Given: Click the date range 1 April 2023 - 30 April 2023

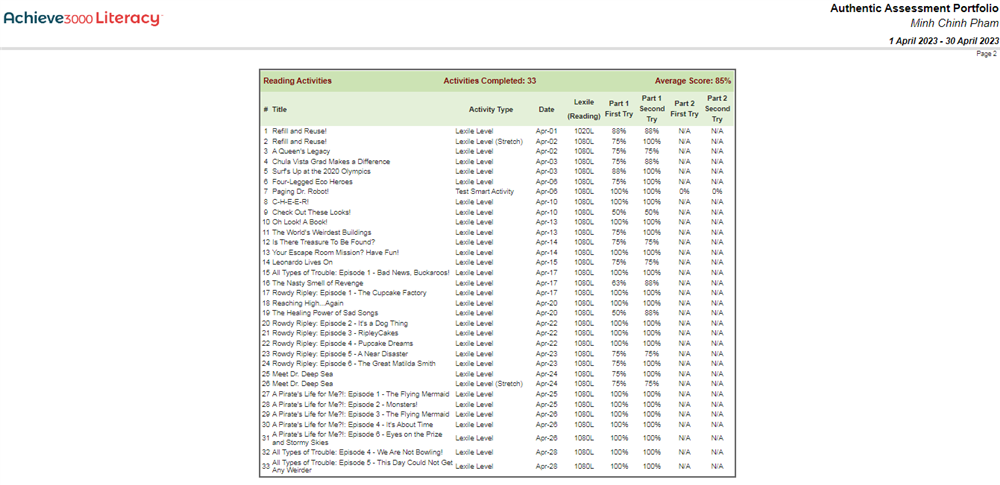Looking at the screenshot, I should [x=944, y=41].
